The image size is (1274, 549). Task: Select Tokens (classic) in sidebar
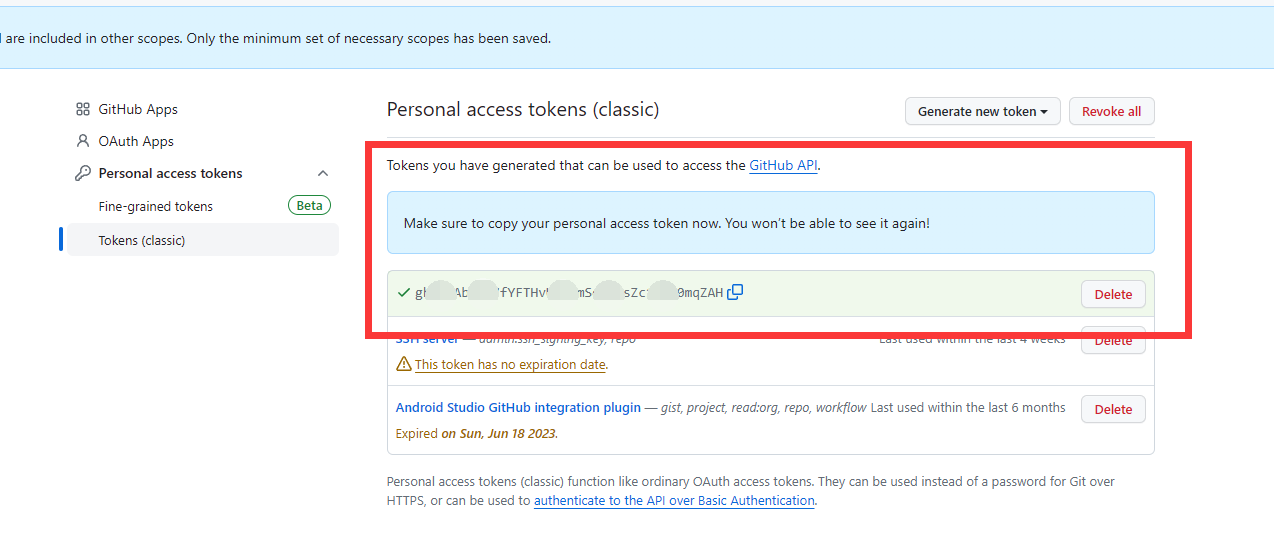[x=142, y=240]
